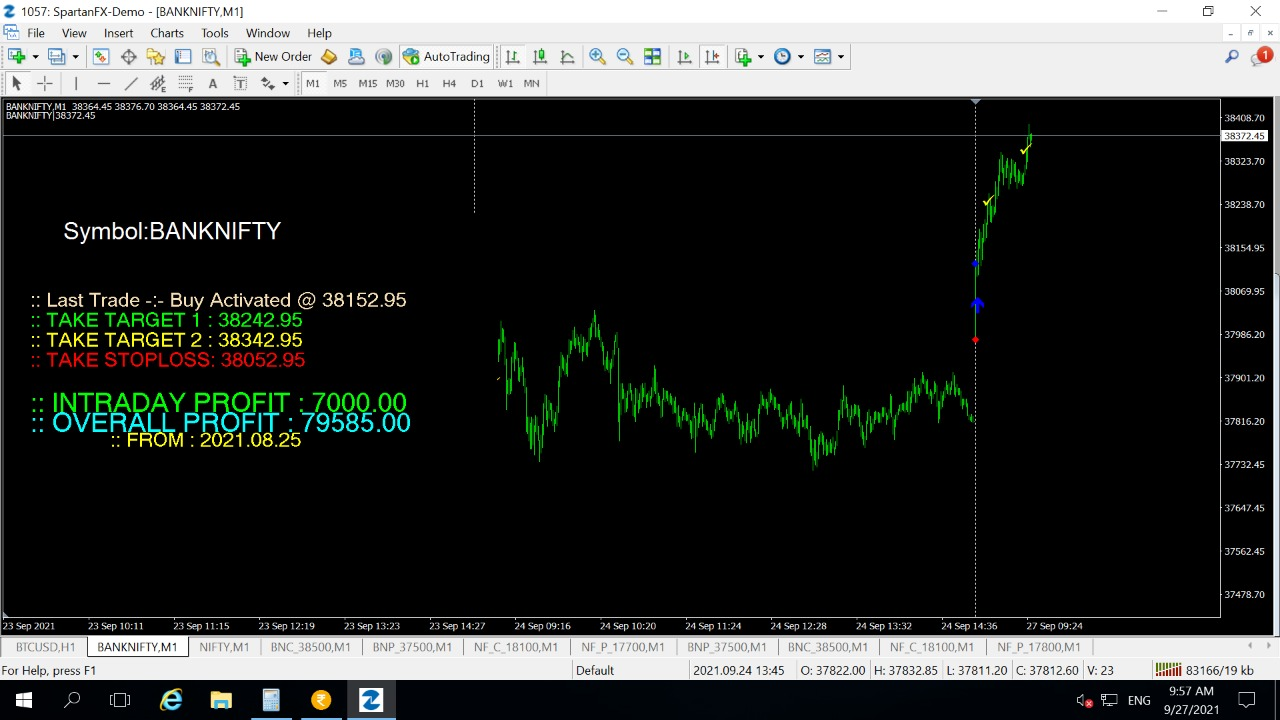Tile chart windows

652,57
